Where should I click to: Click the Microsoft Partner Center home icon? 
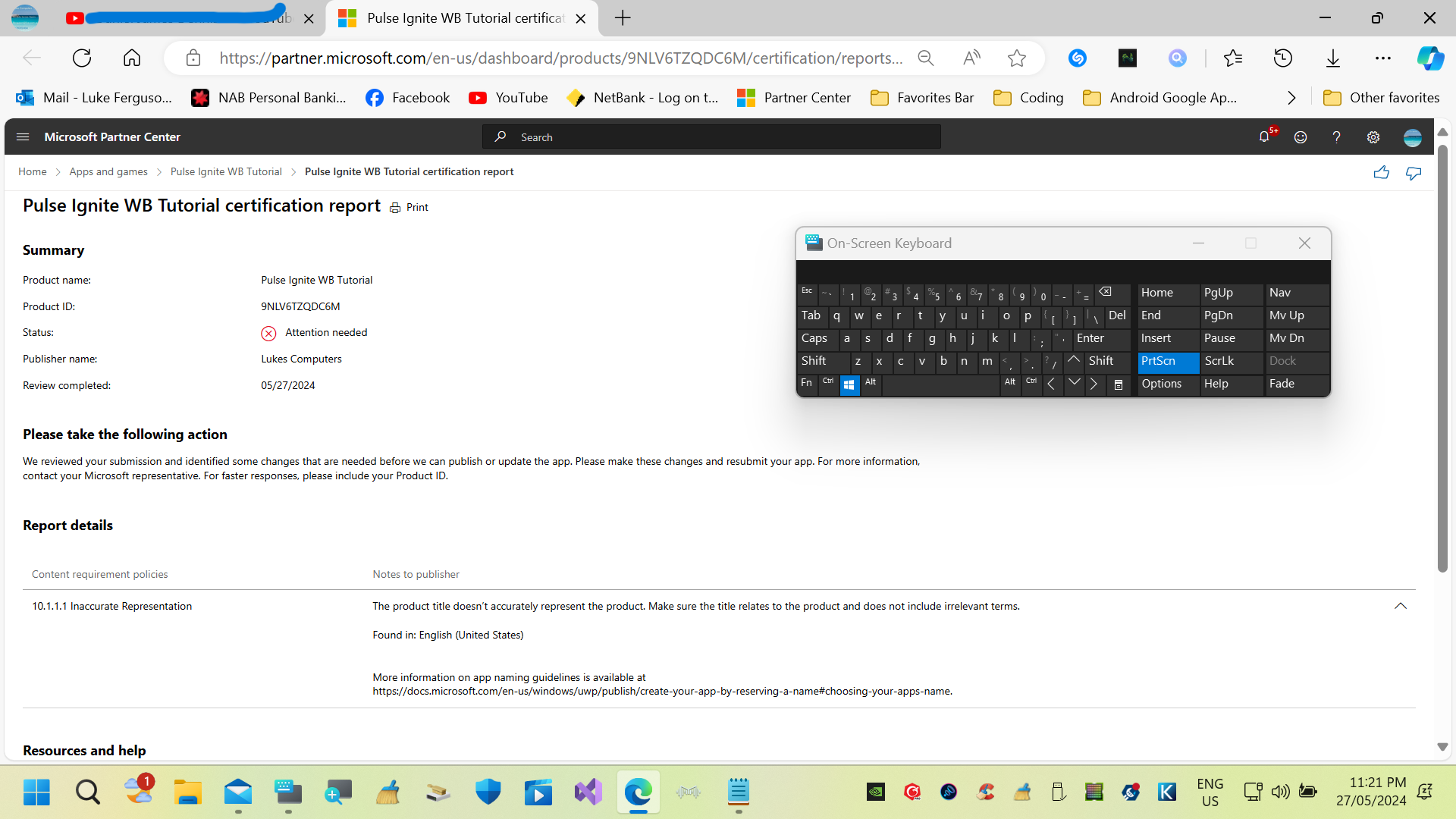coord(32,171)
